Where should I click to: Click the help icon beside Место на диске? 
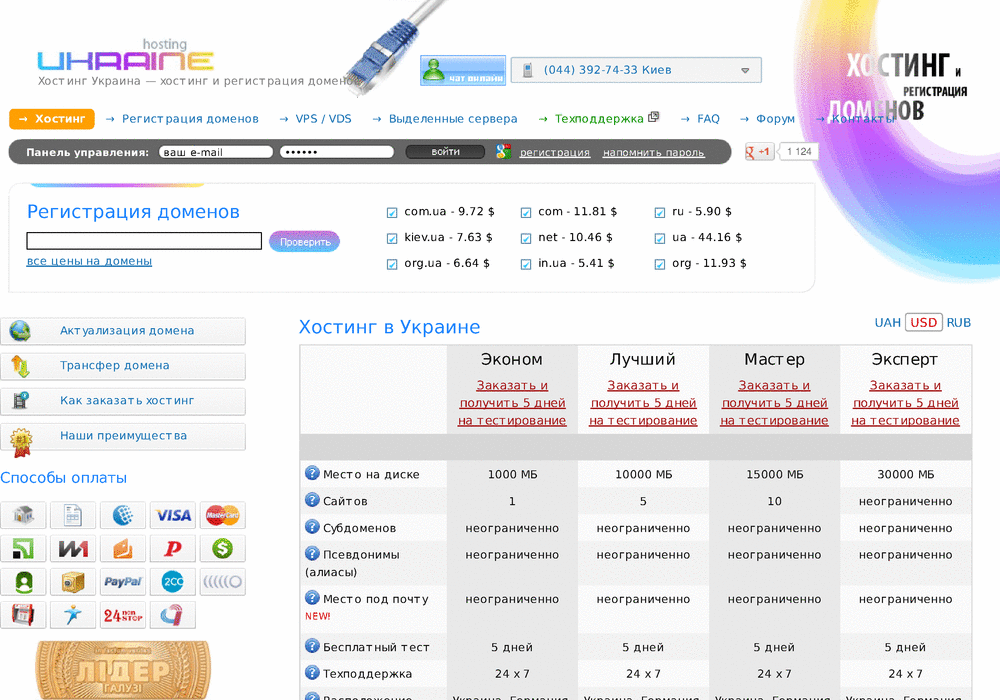pyautogui.click(x=312, y=474)
